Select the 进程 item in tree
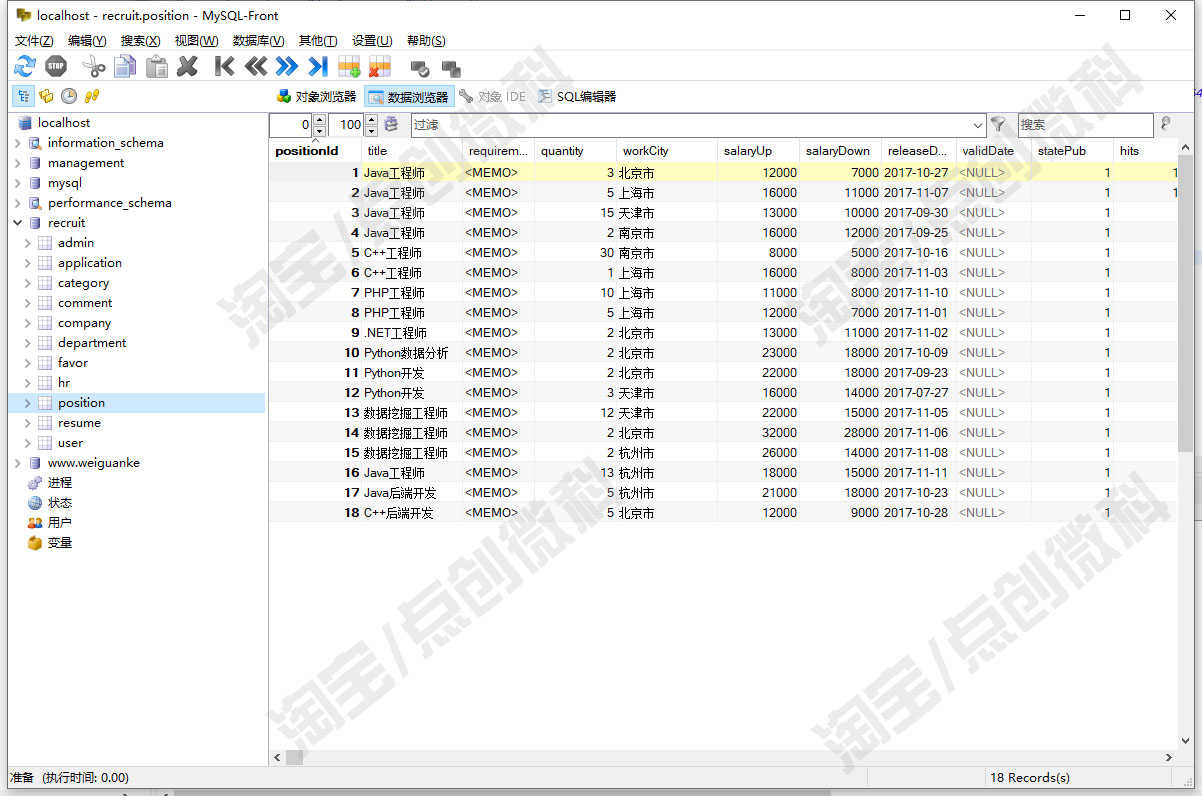Image resolution: width=1202 pixels, height=796 pixels. pos(59,483)
